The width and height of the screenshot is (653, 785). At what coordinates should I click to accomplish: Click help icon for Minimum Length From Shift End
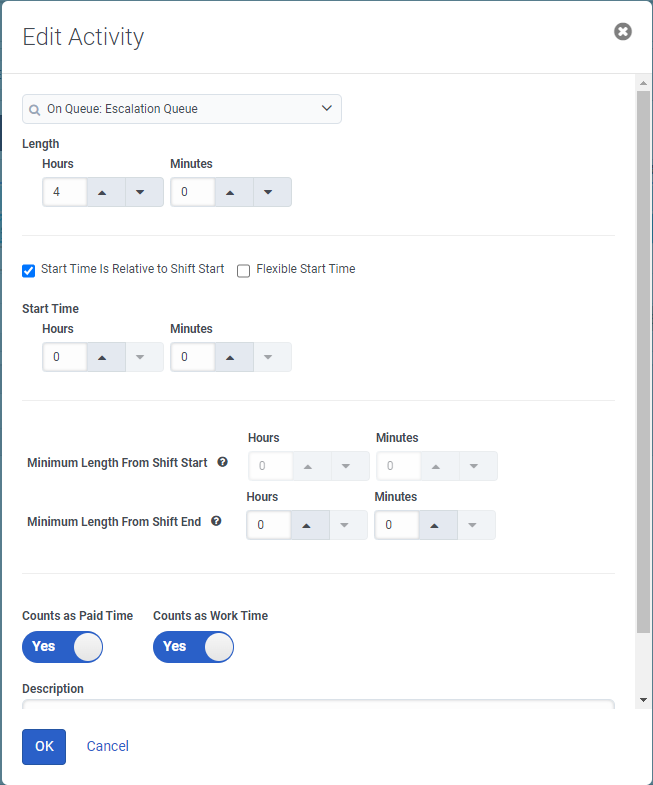[x=216, y=521]
